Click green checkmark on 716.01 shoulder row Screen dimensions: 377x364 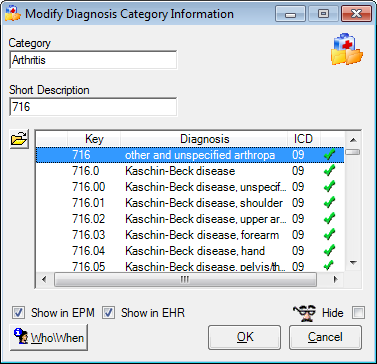329,203
